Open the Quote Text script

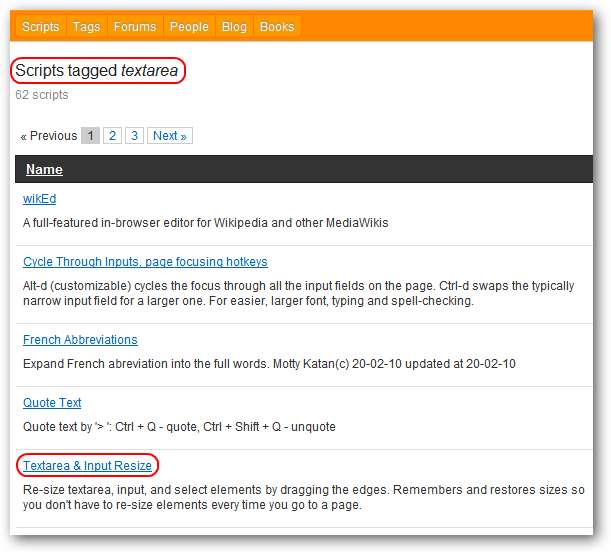[x=52, y=403]
